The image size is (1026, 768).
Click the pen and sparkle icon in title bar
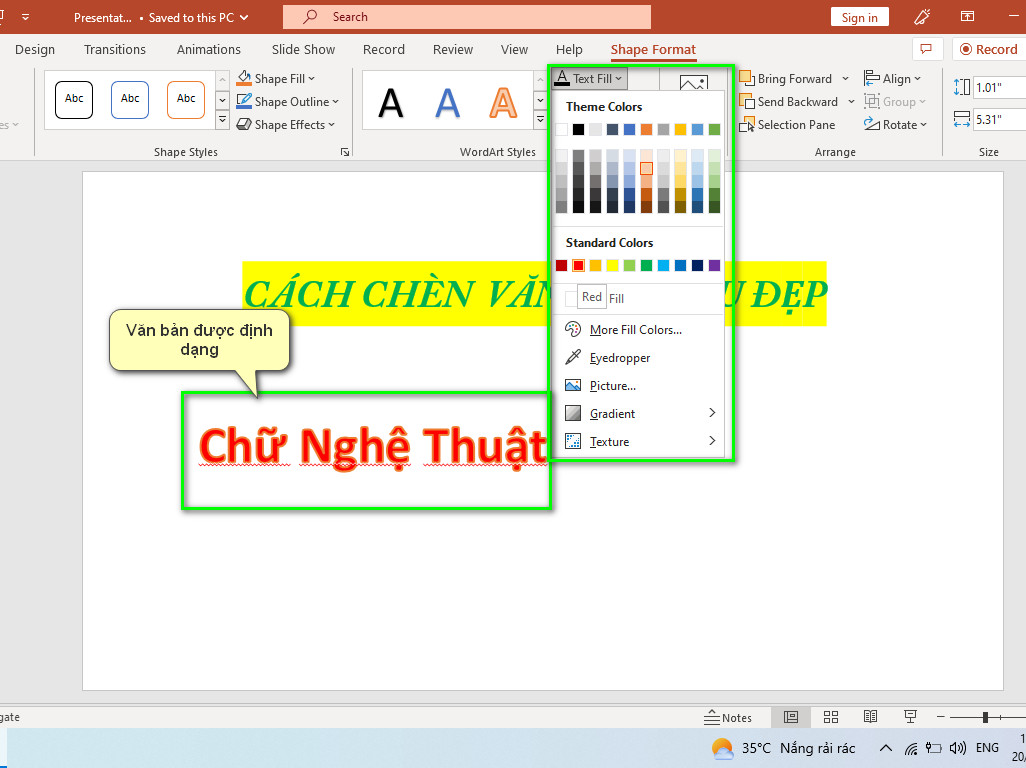[x=923, y=17]
